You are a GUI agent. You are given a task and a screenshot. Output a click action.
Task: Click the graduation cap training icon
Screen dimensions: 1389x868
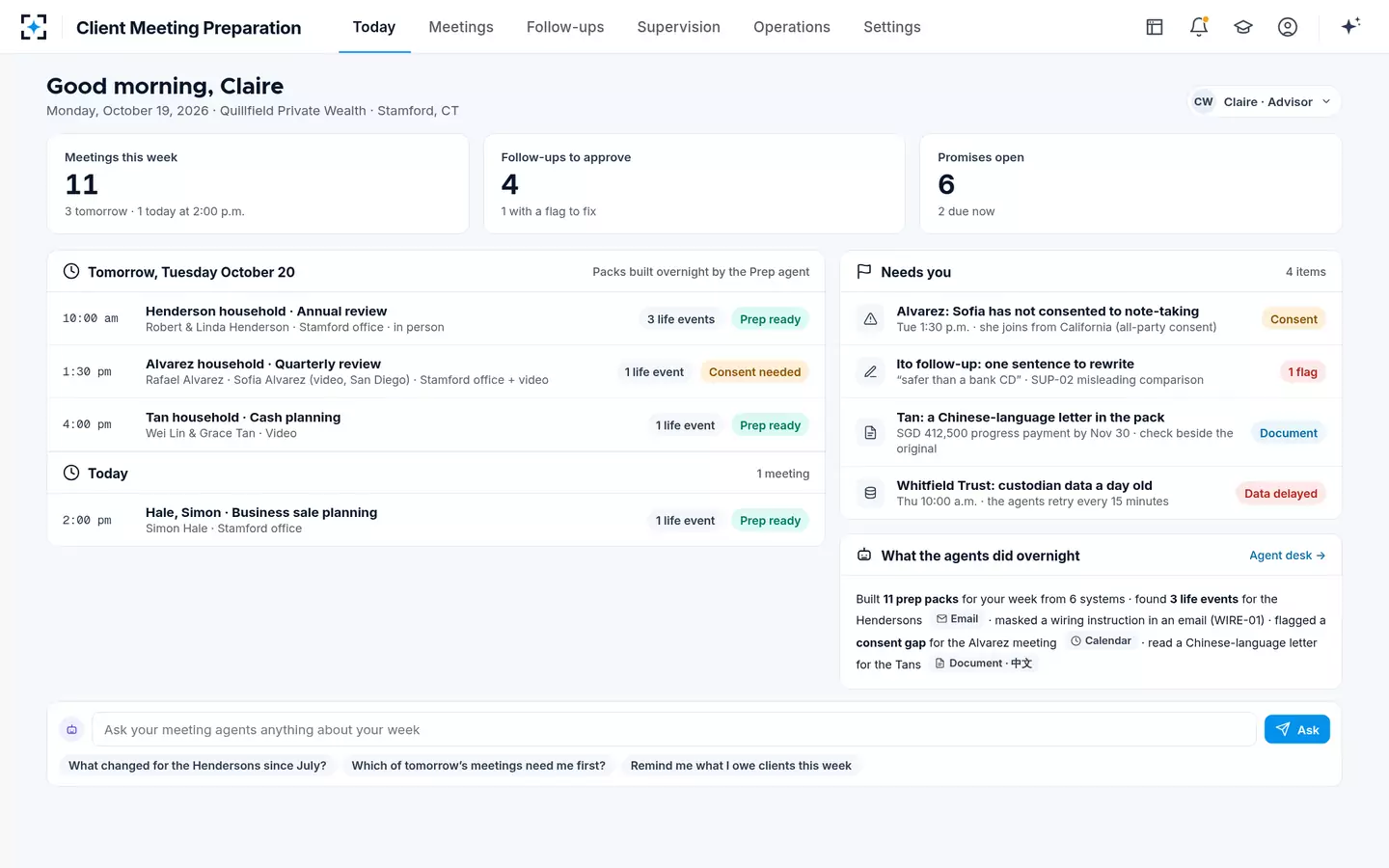1243,27
